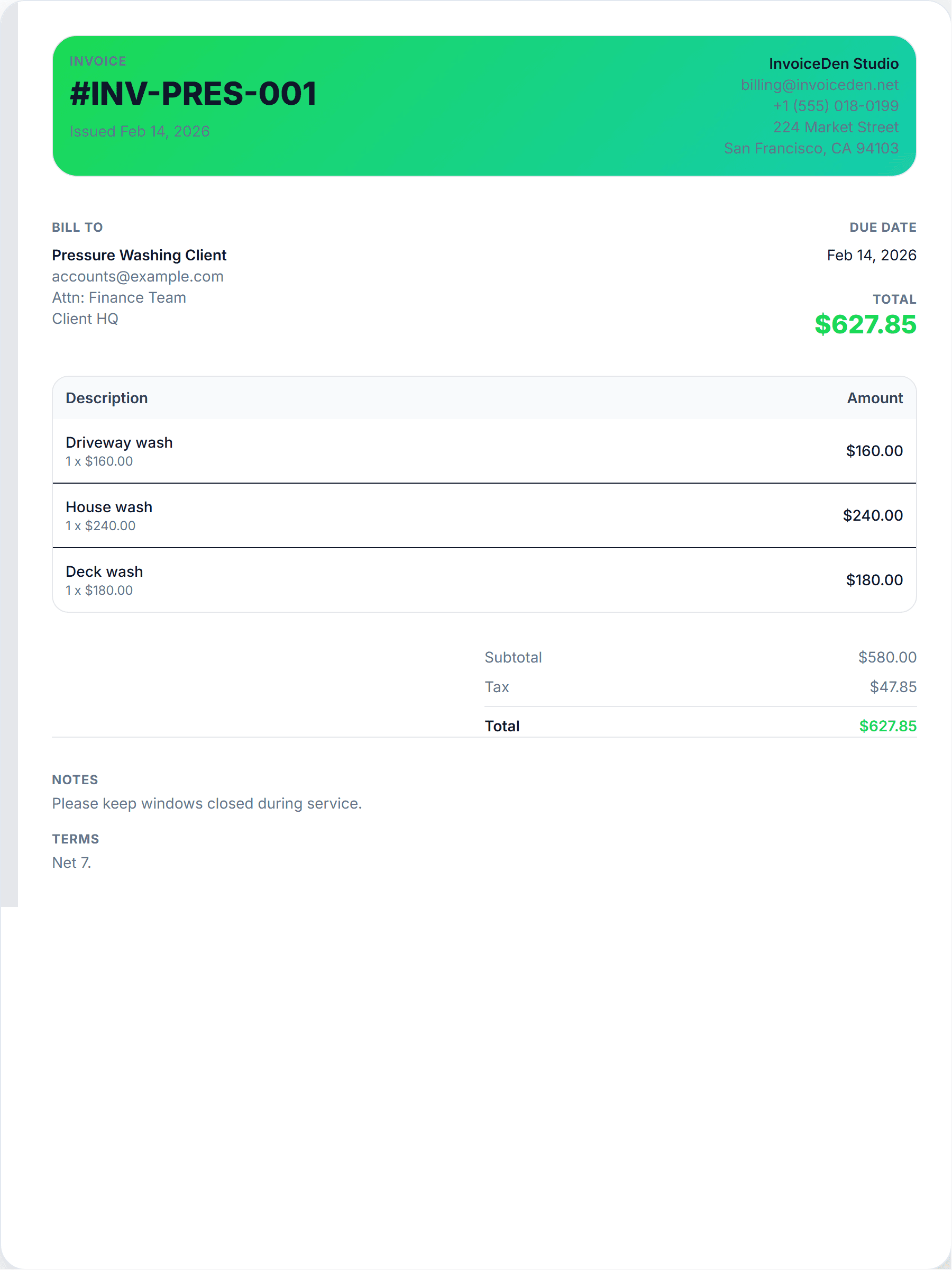
Task: Click the +1 (555) 018-0199 phone number
Action: pos(835,106)
